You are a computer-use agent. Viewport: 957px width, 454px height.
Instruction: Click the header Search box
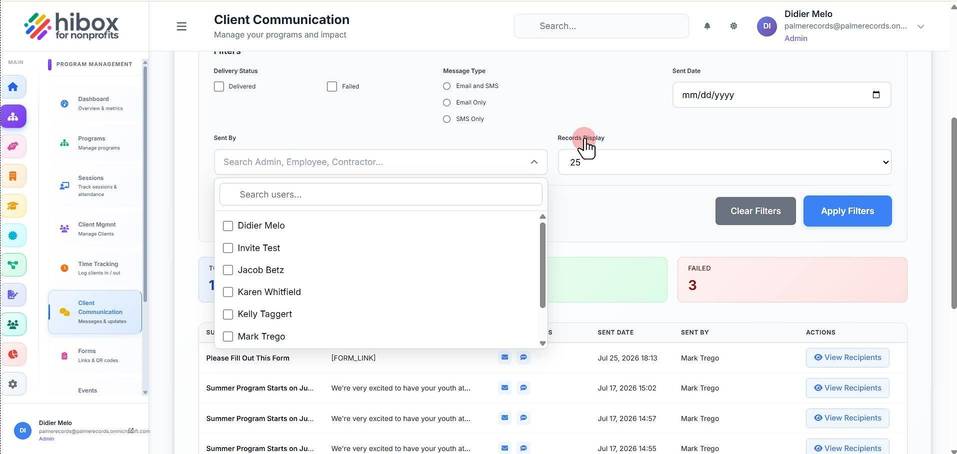click(601, 26)
